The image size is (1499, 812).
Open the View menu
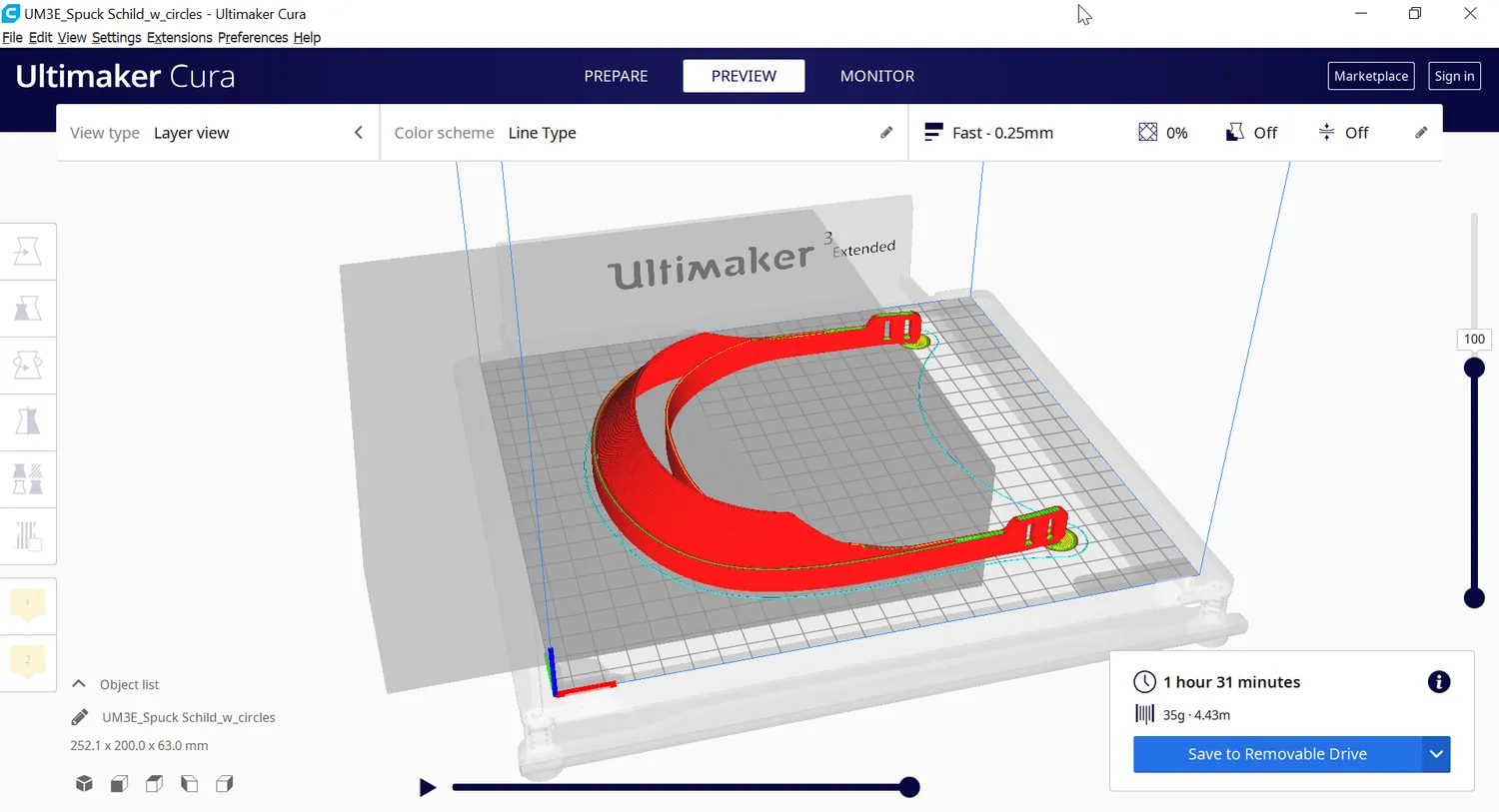(72, 38)
